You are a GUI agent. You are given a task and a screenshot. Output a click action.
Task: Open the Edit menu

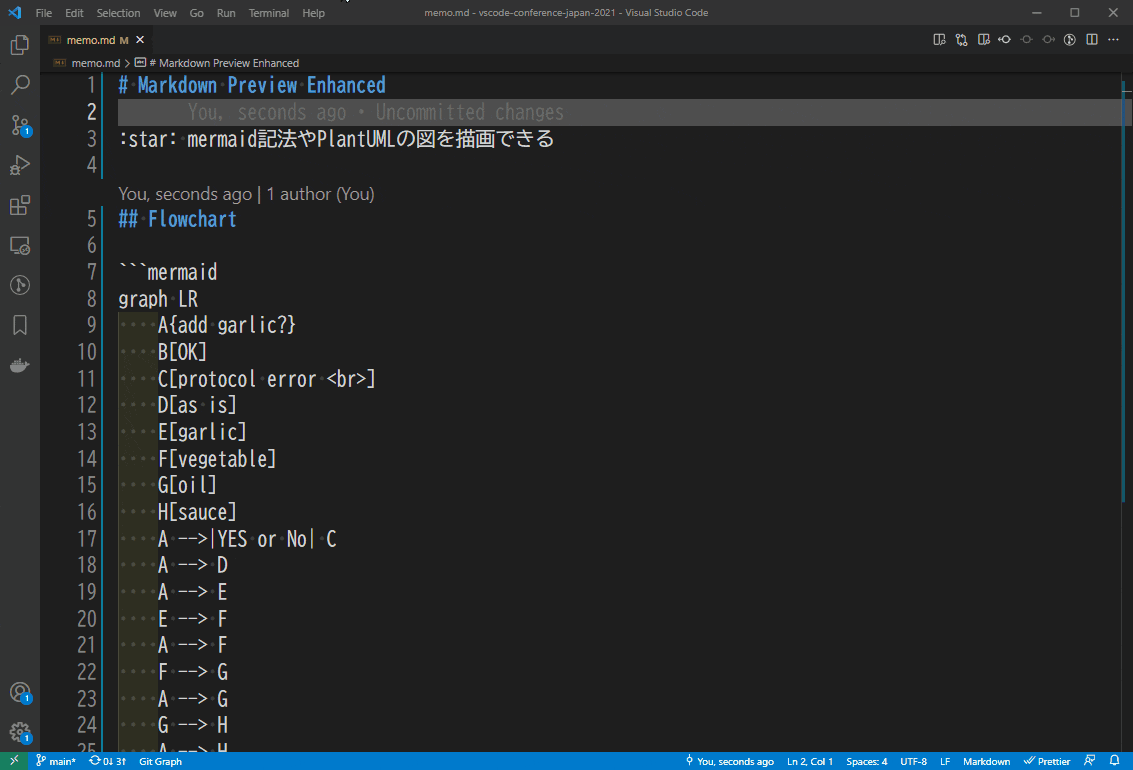74,13
